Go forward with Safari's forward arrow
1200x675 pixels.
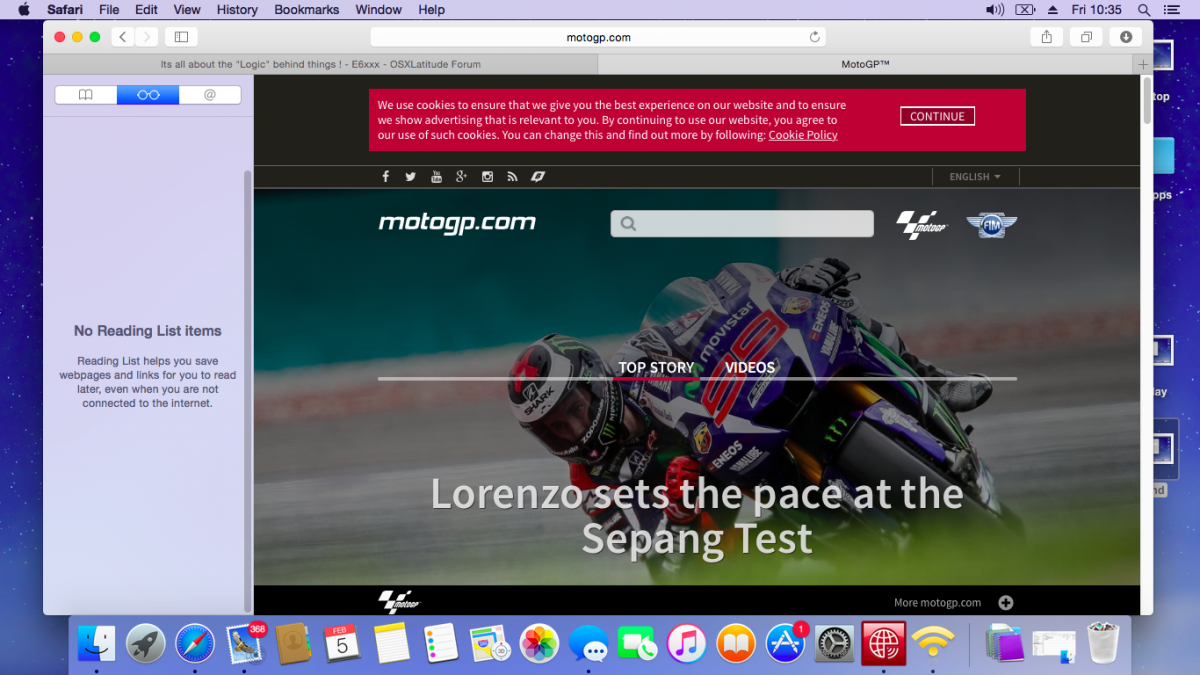tap(147, 37)
